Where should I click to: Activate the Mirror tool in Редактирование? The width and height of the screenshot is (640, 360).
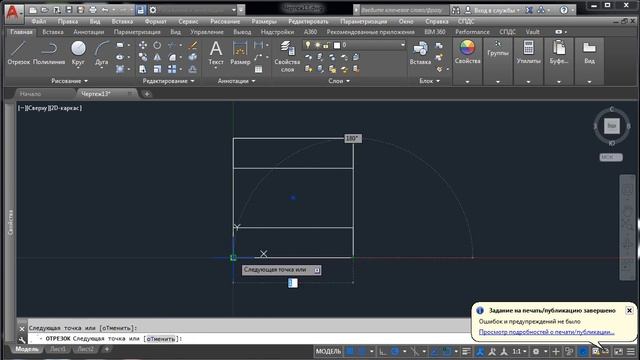pos(157,57)
